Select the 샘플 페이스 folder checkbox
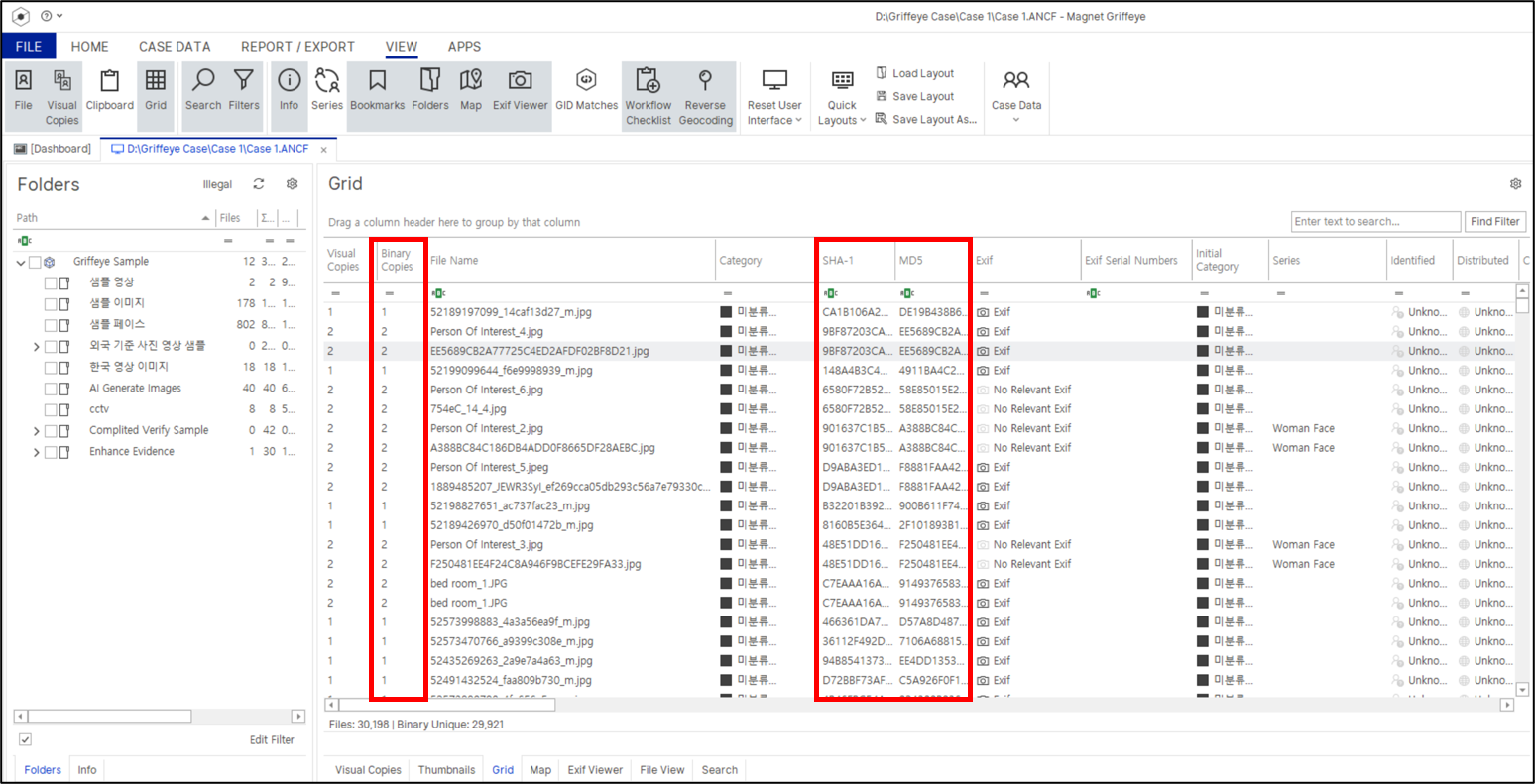 51,324
